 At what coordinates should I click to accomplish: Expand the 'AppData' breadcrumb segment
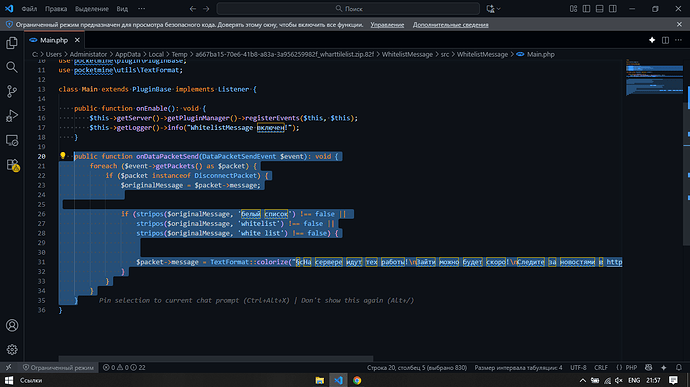point(128,54)
